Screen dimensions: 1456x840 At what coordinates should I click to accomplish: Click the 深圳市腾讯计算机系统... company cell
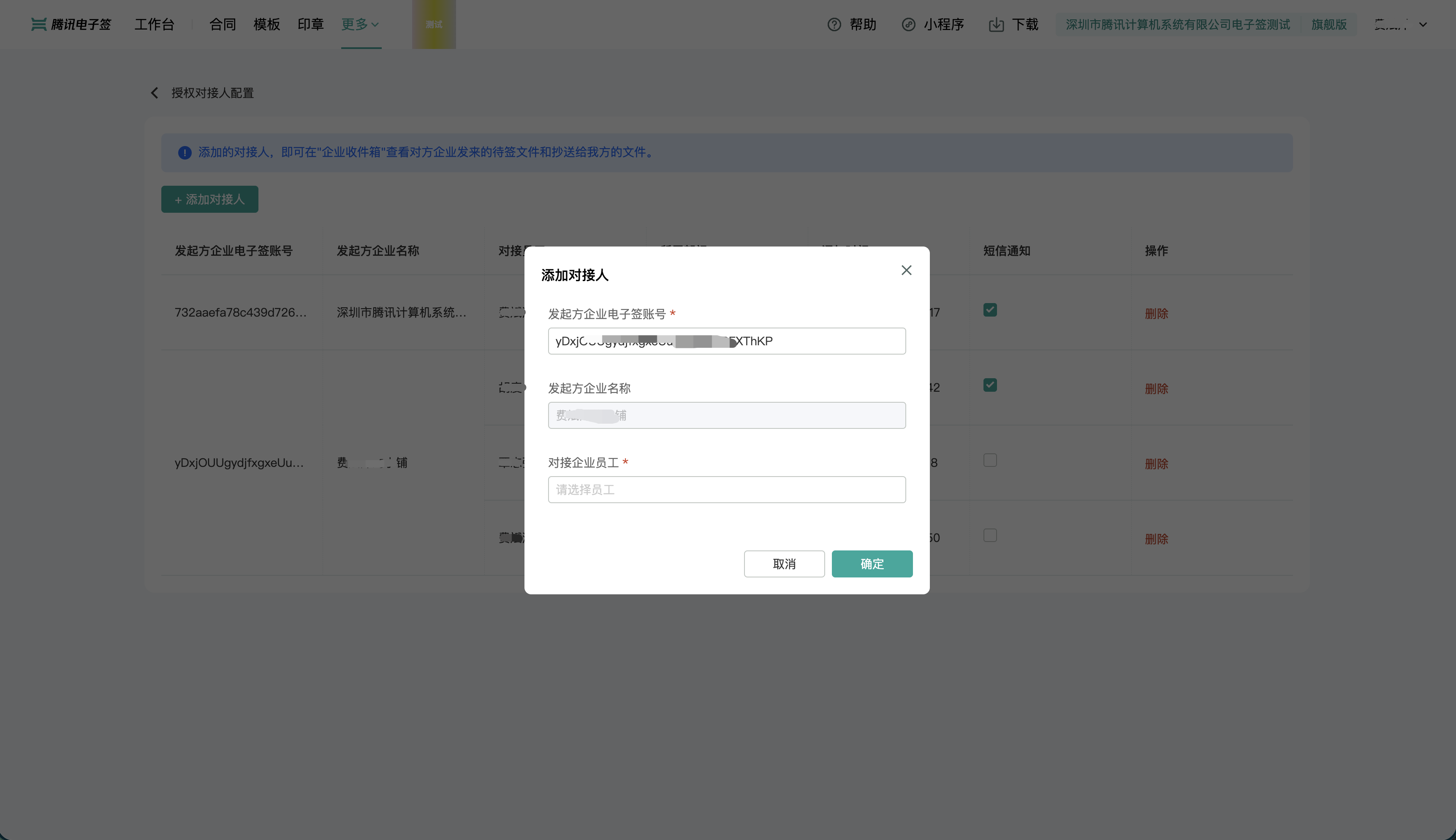[402, 312]
